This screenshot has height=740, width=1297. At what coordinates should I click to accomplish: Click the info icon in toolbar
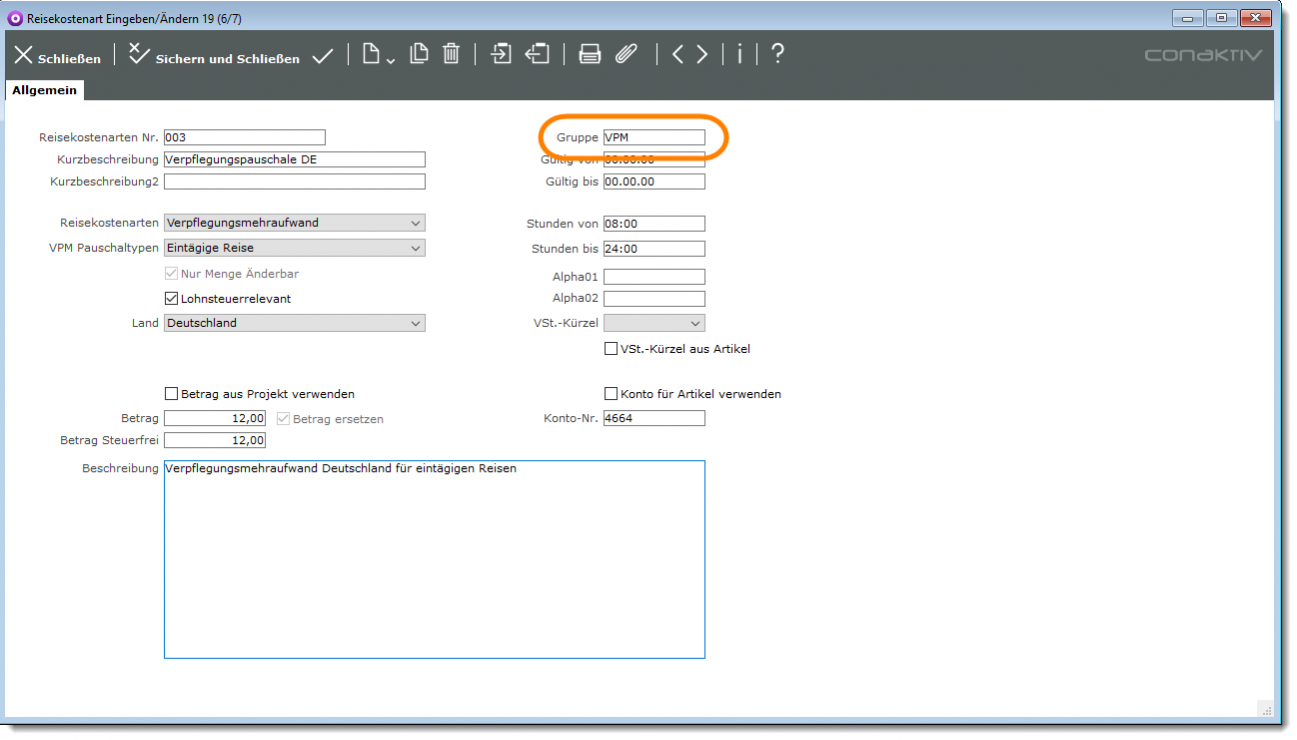[739, 55]
